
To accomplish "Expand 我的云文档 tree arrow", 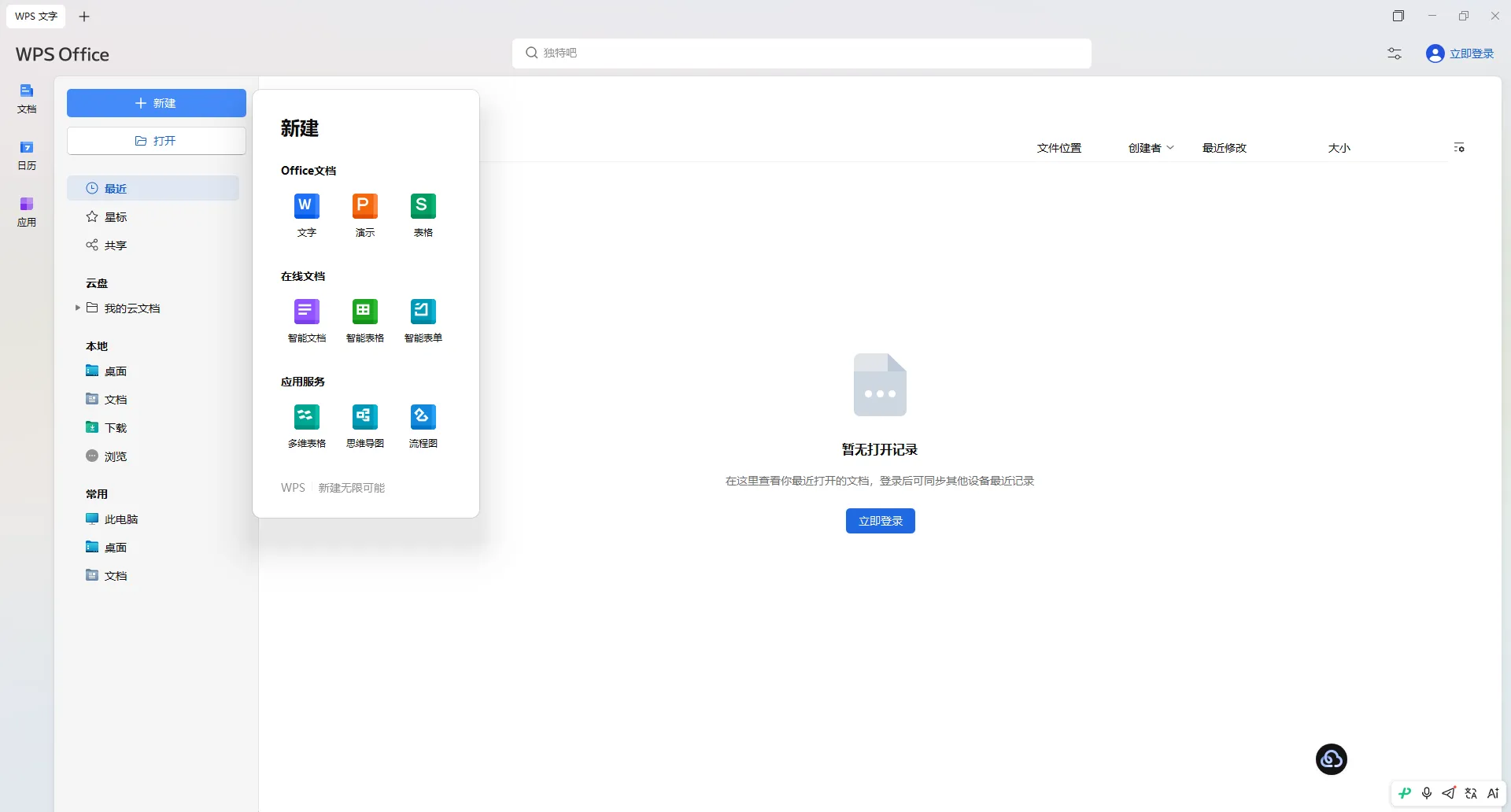I will 77,308.
